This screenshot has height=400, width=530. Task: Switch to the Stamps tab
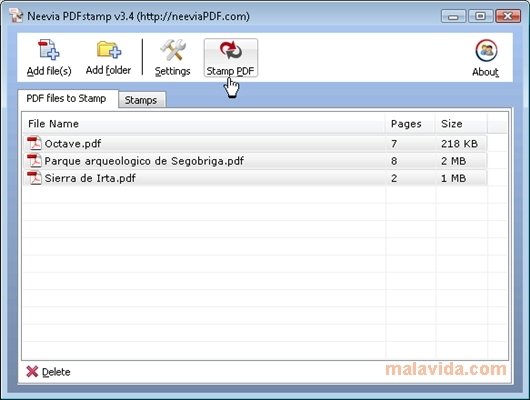pos(142,100)
